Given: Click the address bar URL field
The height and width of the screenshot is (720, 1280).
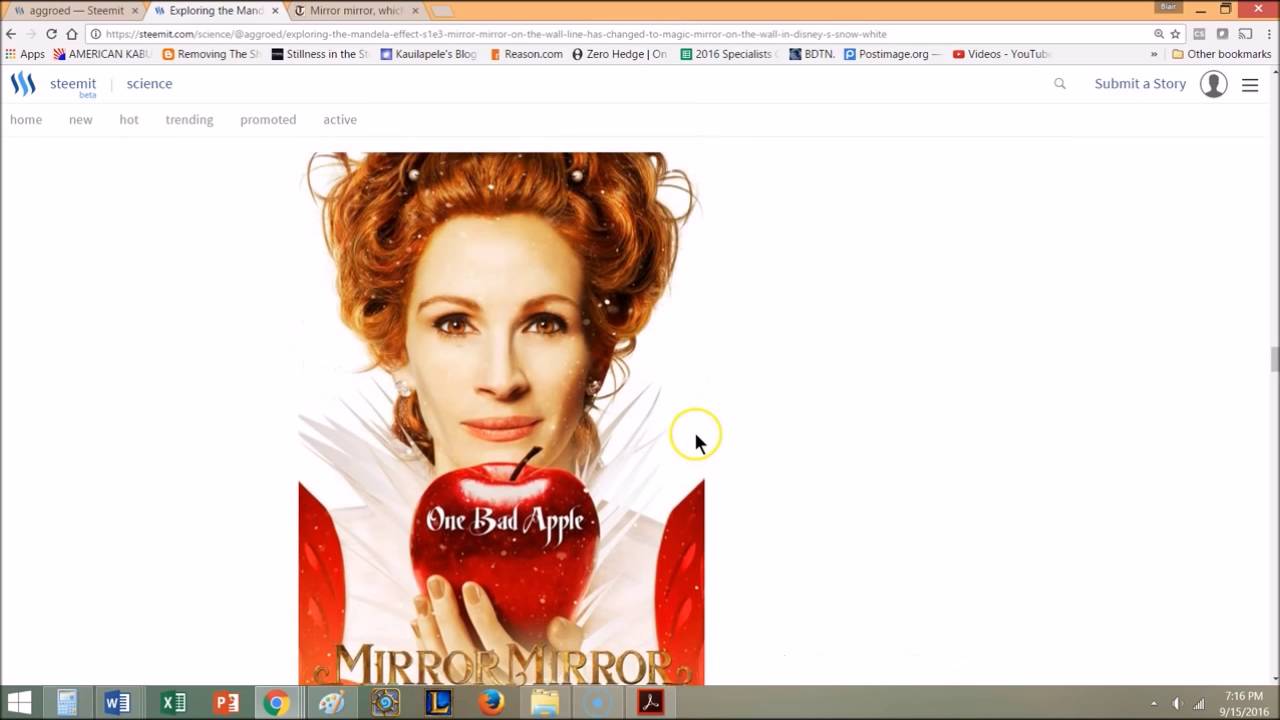Looking at the screenshot, I should pos(620,34).
